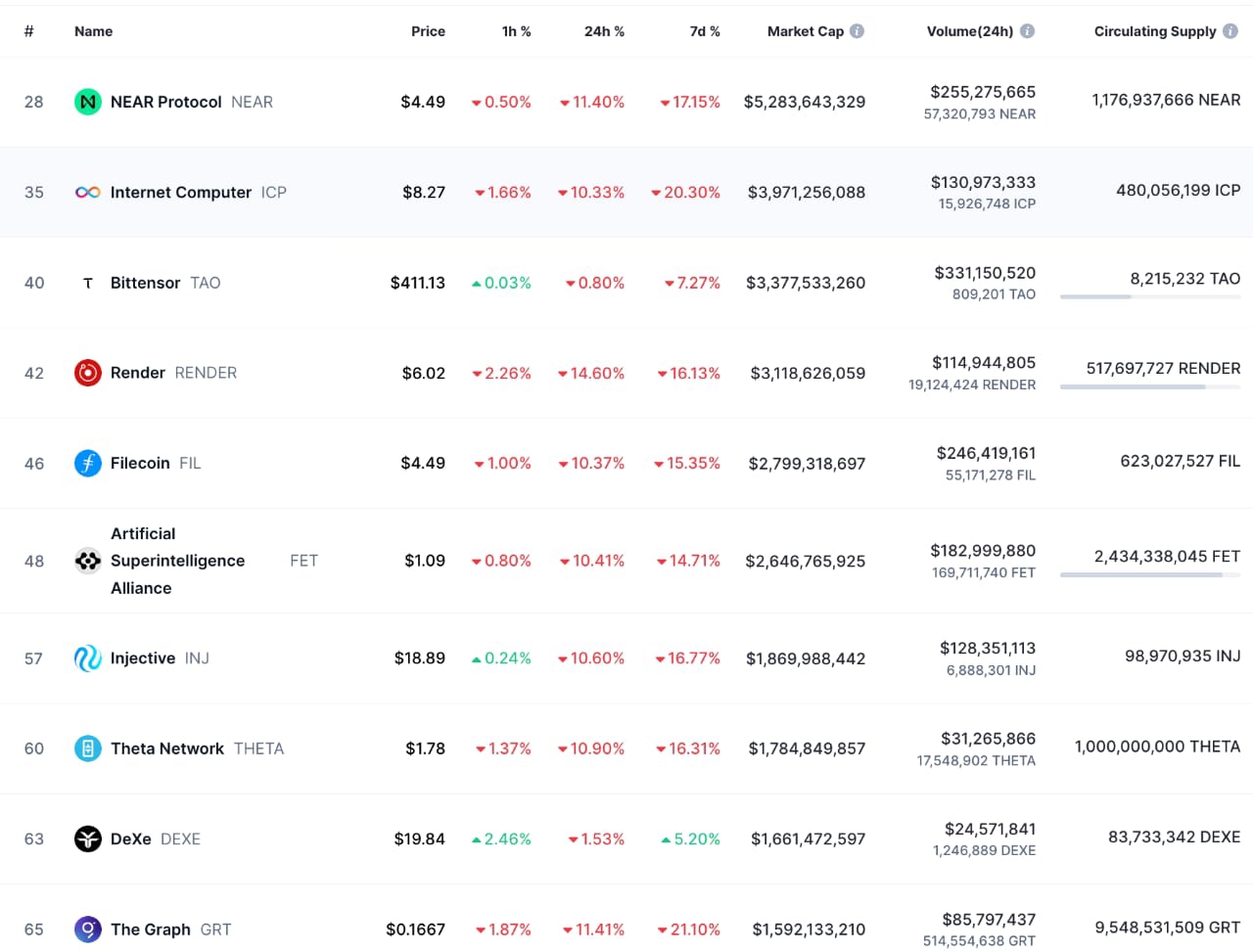Click the Injective logo icon

(x=88, y=658)
